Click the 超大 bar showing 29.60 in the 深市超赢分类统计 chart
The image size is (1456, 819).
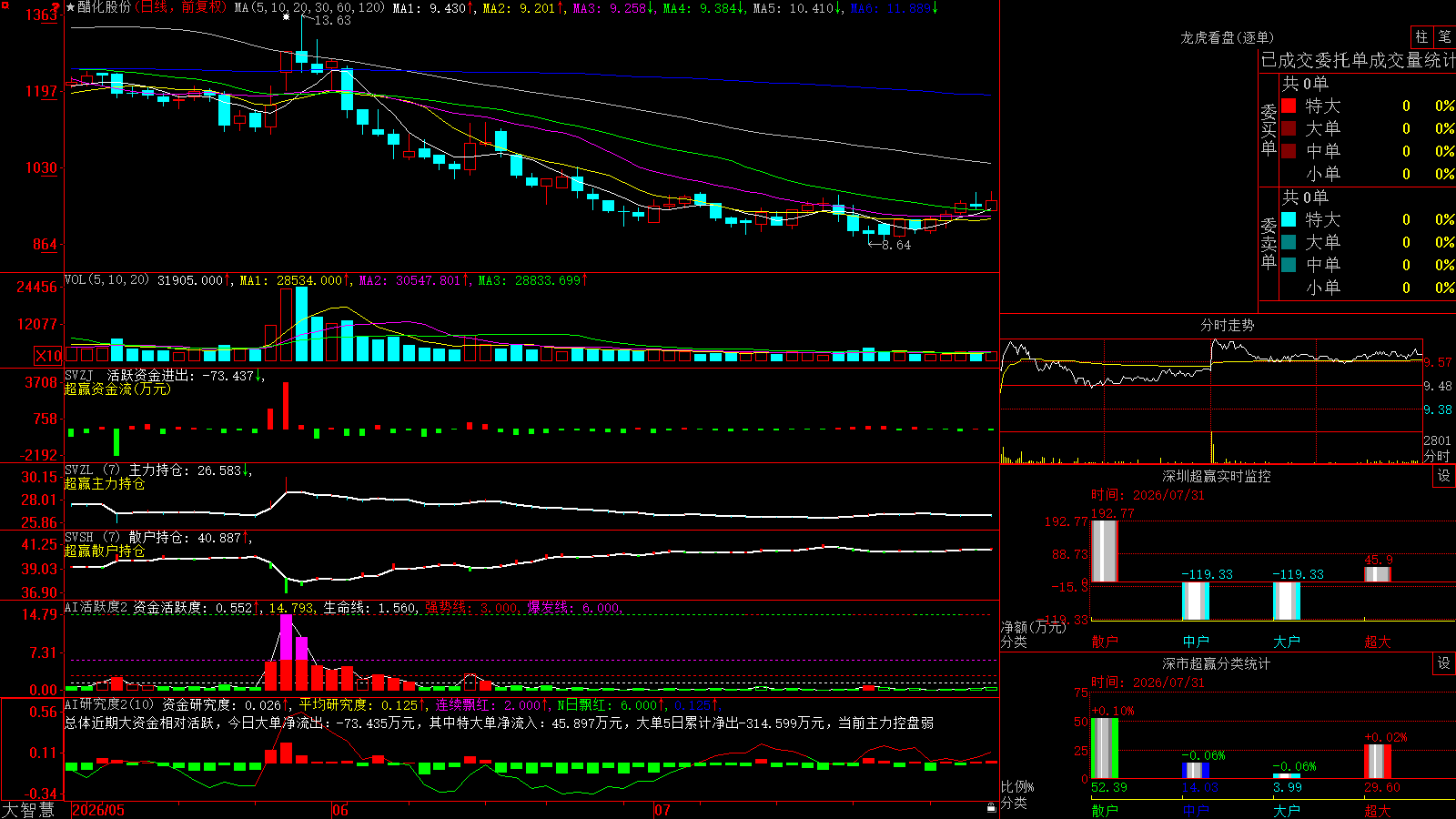[1378, 762]
